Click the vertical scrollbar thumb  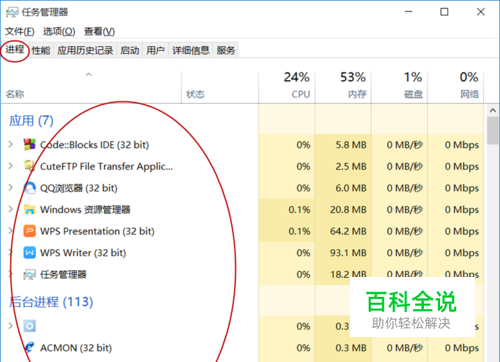(x=493, y=130)
